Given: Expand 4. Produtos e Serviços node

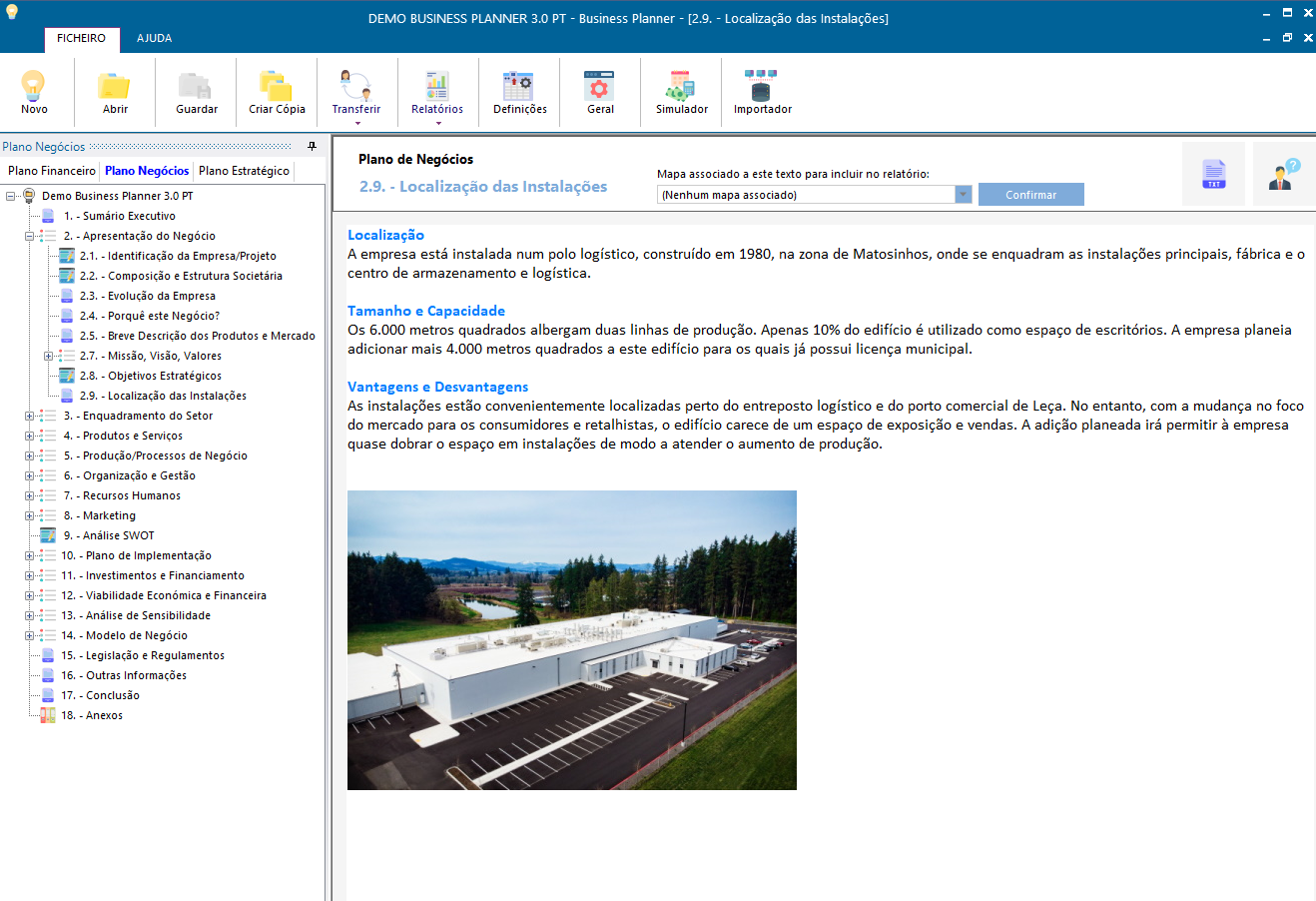Looking at the screenshot, I should (30, 436).
